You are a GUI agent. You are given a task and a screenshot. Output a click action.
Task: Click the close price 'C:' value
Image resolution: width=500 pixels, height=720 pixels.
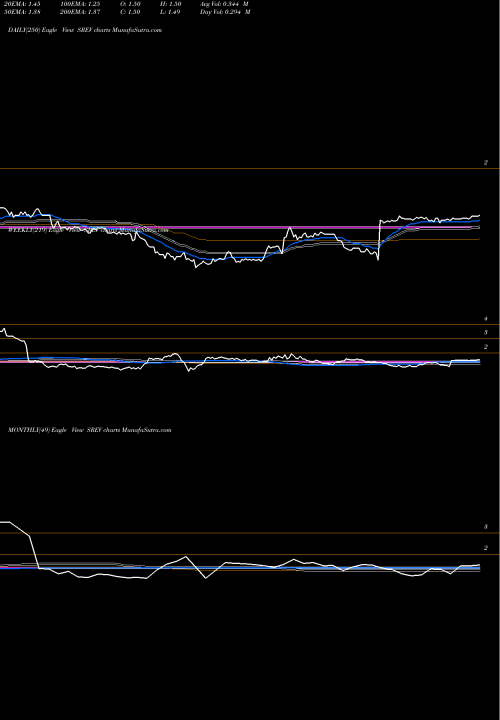130,12
